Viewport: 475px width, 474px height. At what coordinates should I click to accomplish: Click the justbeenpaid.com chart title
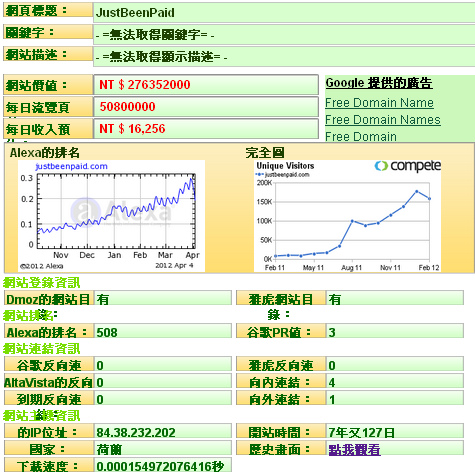point(71,166)
